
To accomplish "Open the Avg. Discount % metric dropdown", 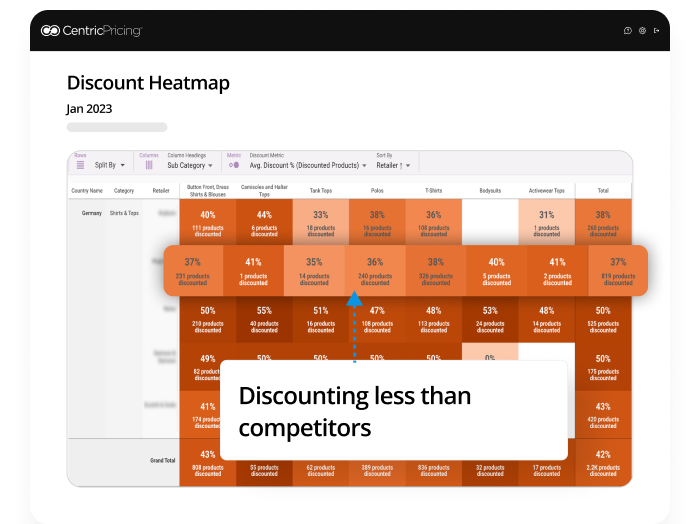I will pos(307,165).
